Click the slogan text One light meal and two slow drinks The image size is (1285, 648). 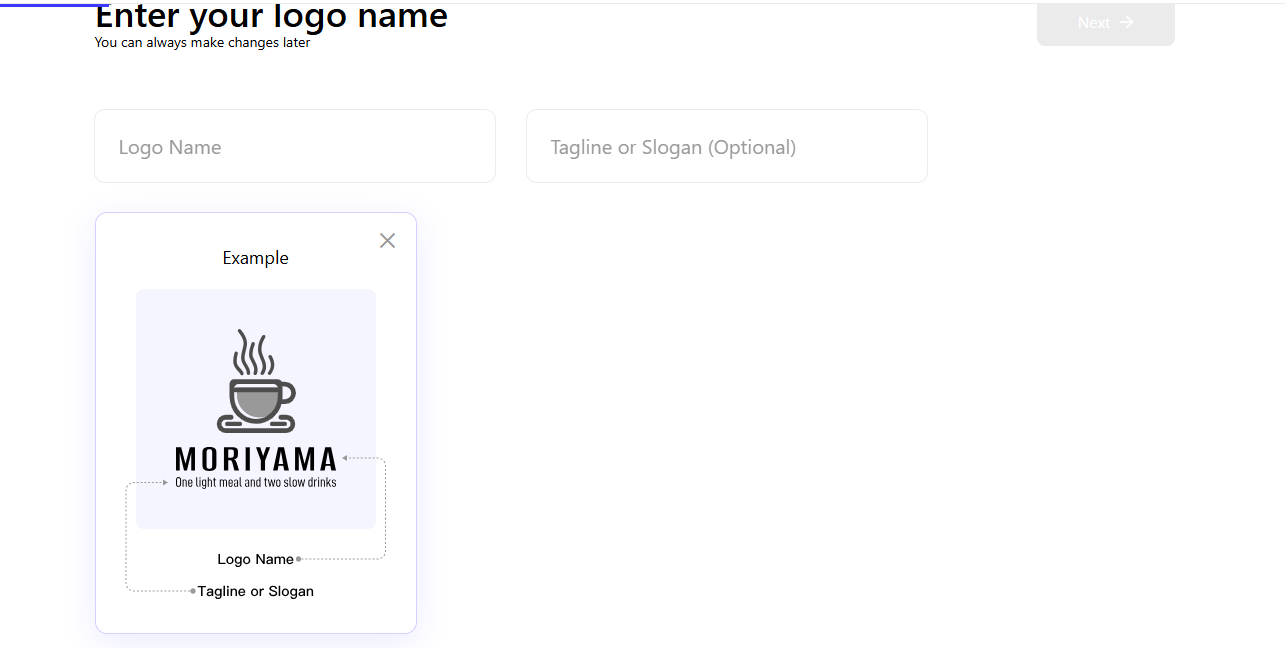(256, 480)
